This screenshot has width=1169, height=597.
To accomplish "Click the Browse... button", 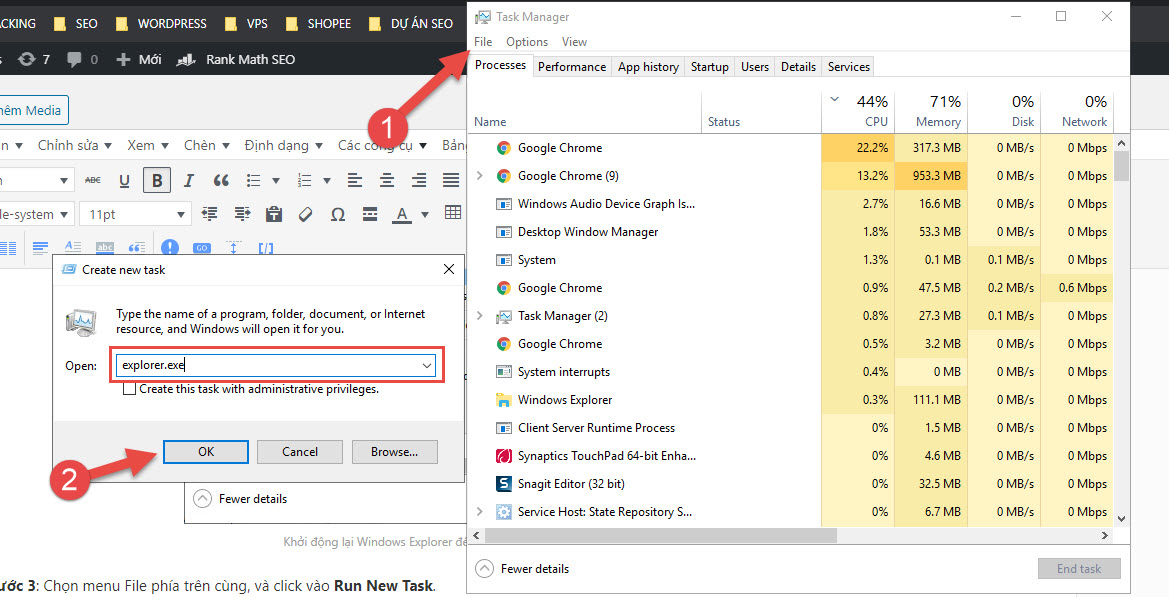I will 394,452.
